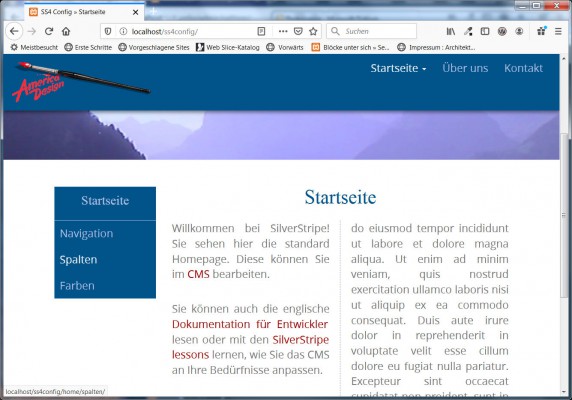
Task: Click the America Design logo
Action: tap(81, 82)
